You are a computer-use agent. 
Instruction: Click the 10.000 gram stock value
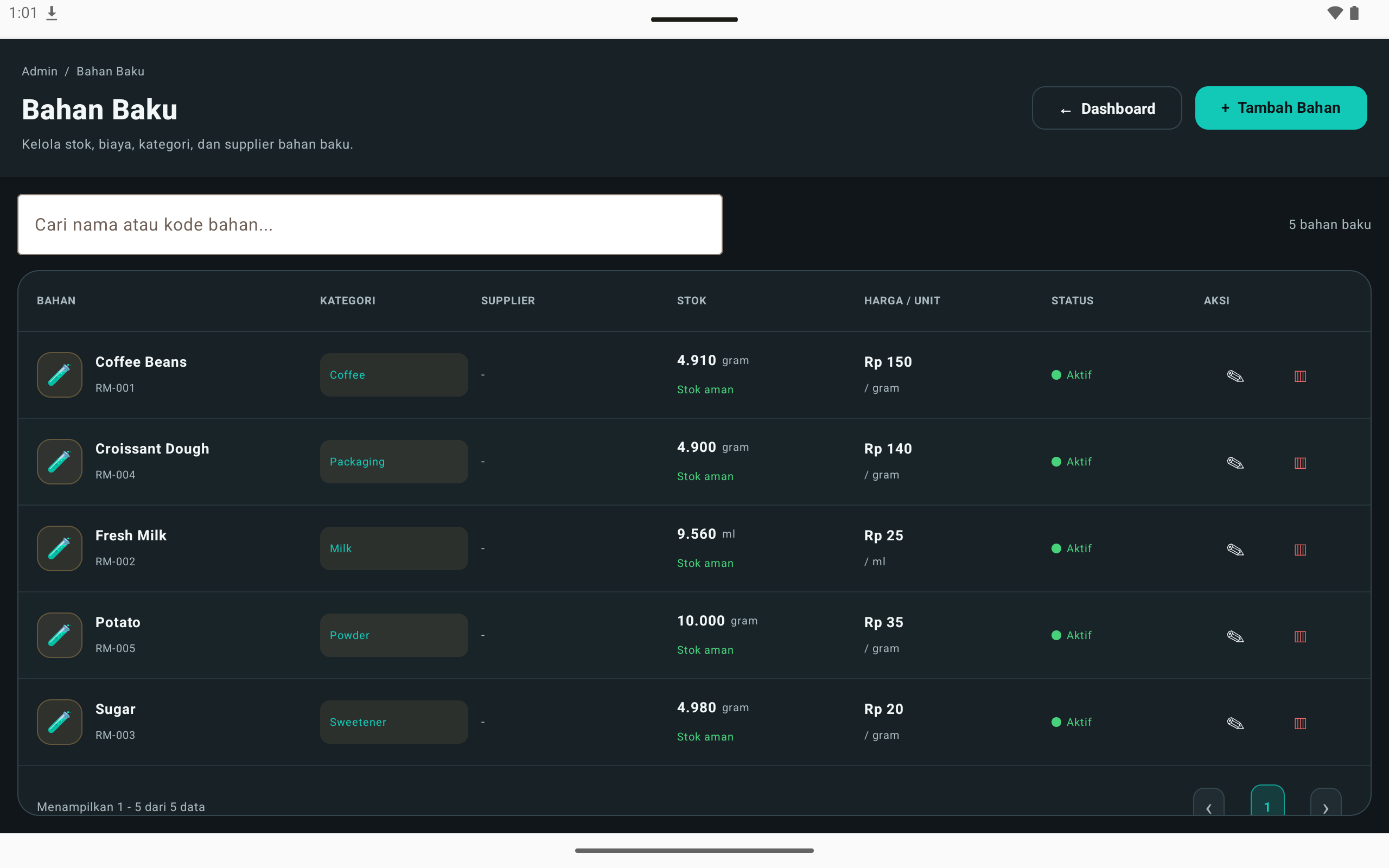click(x=717, y=621)
